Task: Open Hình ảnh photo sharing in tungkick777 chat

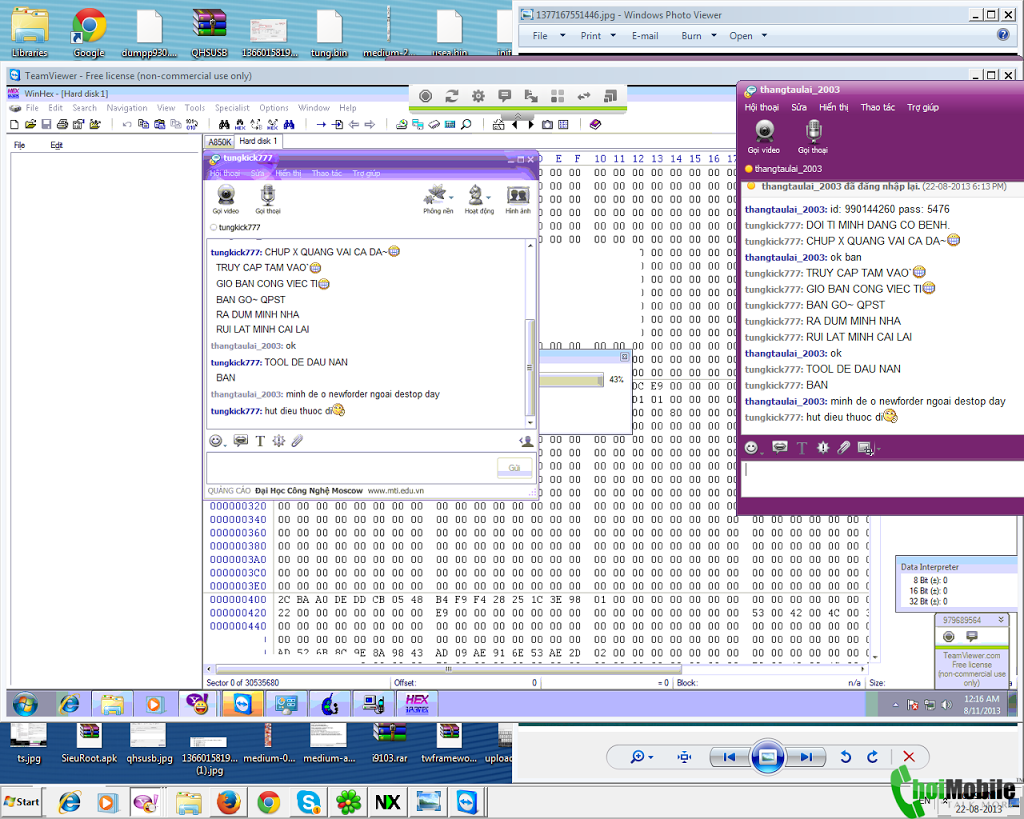Action: [518, 199]
